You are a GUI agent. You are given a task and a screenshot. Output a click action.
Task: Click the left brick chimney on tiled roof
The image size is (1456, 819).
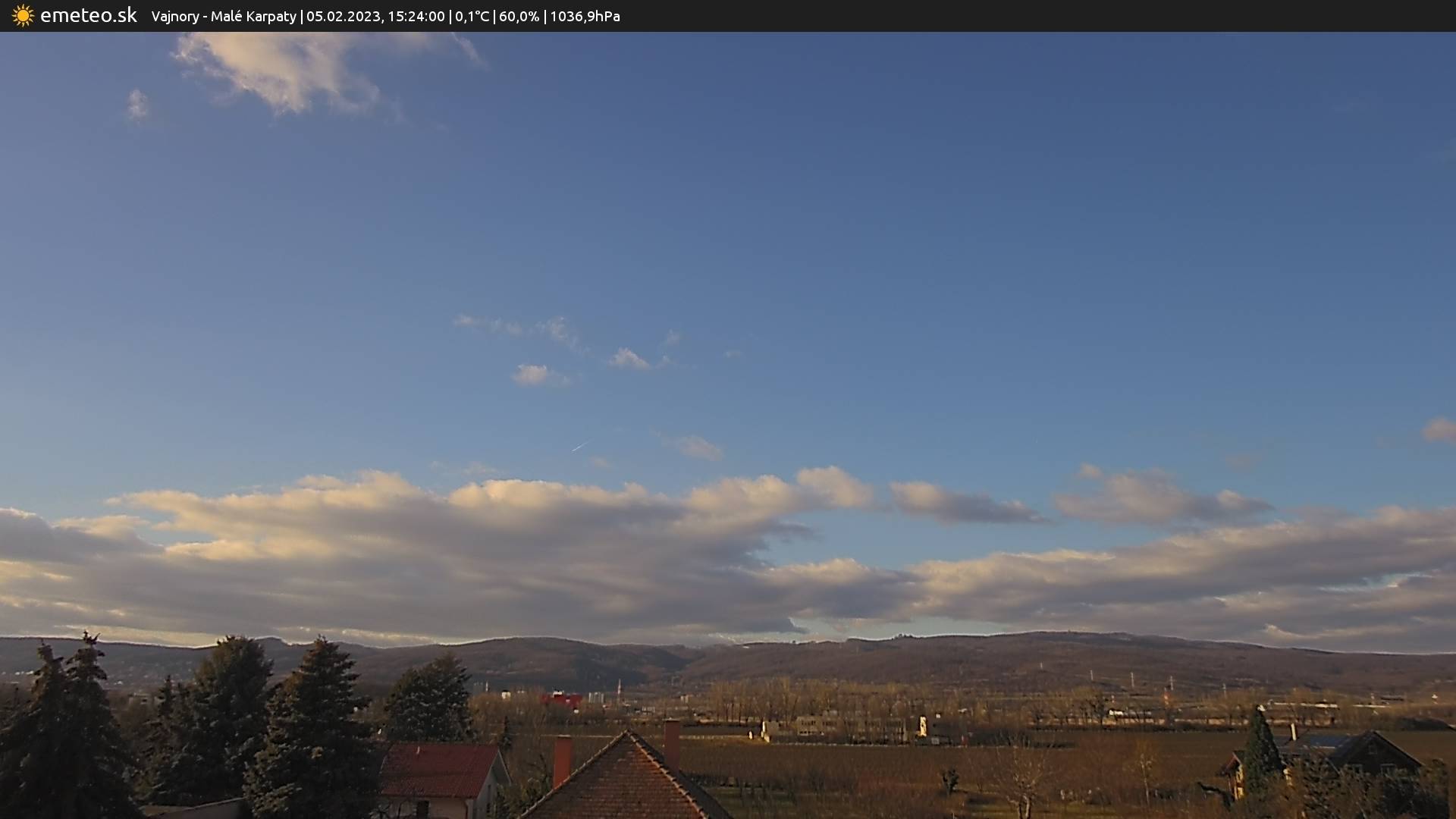pyautogui.click(x=562, y=760)
